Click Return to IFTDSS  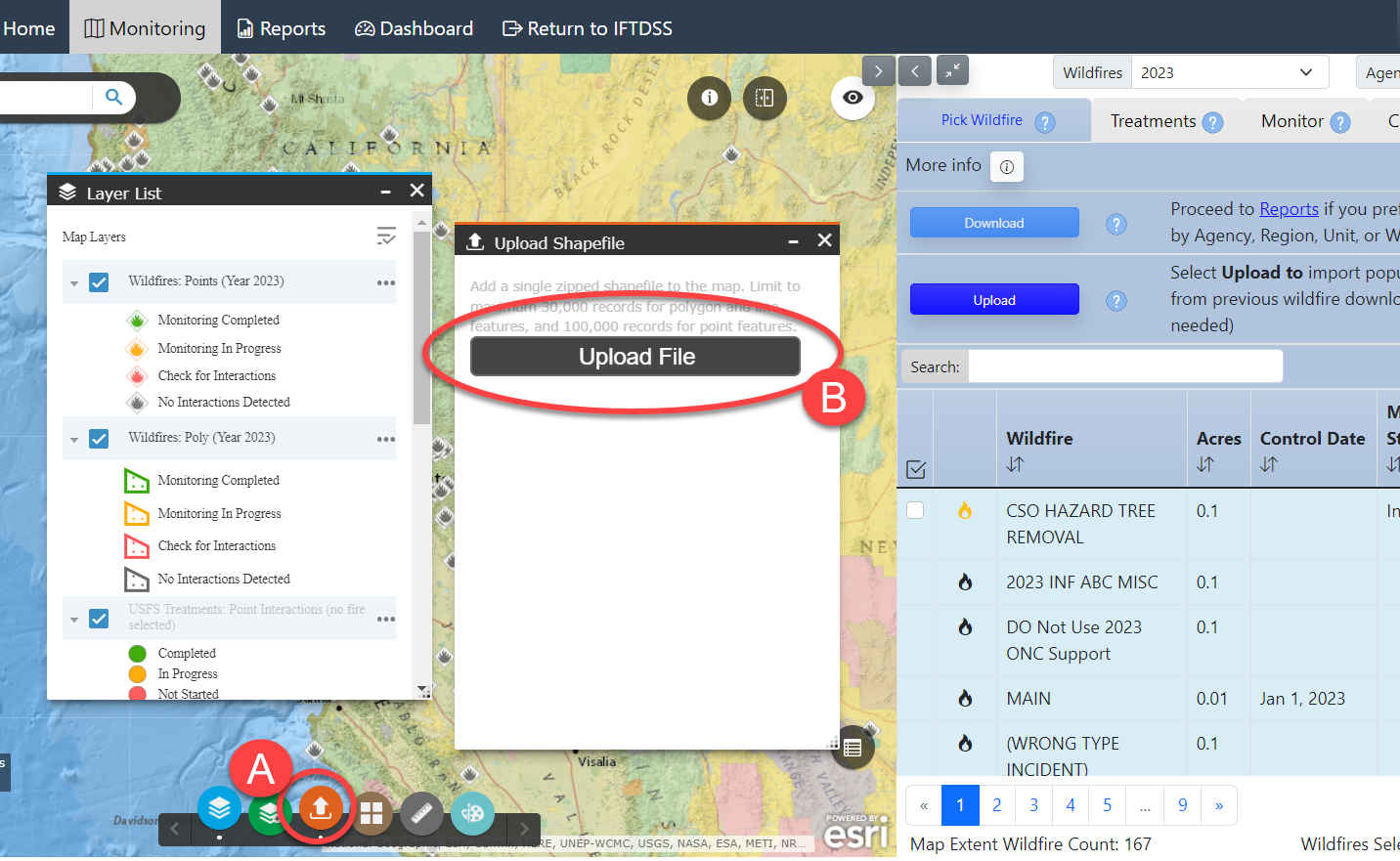click(588, 28)
